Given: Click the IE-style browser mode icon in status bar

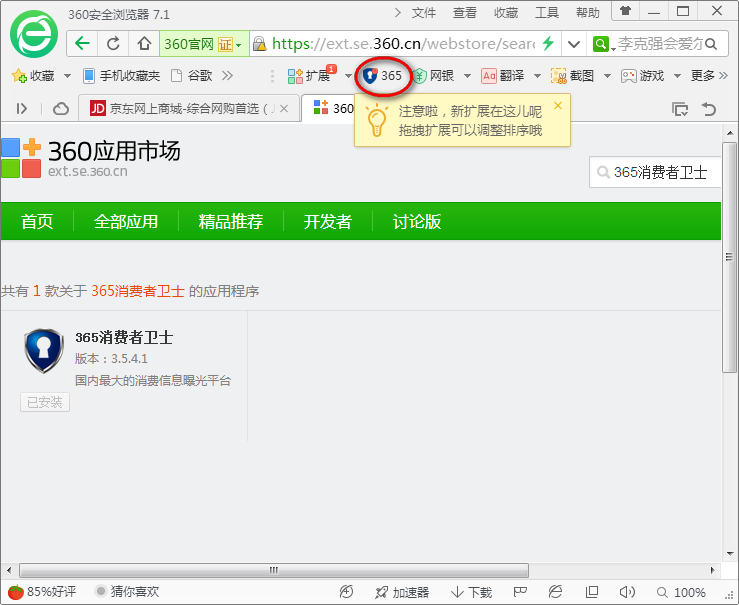Looking at the screenshot, I should click(x=556, y=592).
